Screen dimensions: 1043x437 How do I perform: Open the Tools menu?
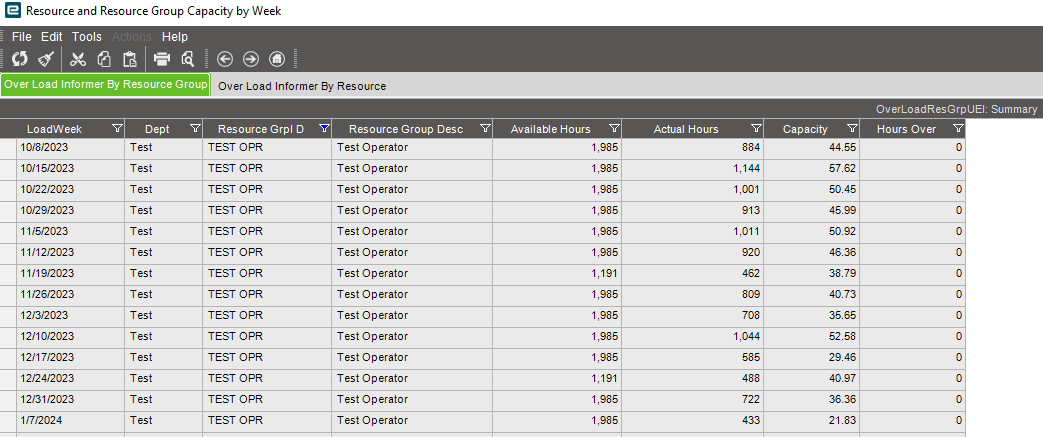point(87,37)
